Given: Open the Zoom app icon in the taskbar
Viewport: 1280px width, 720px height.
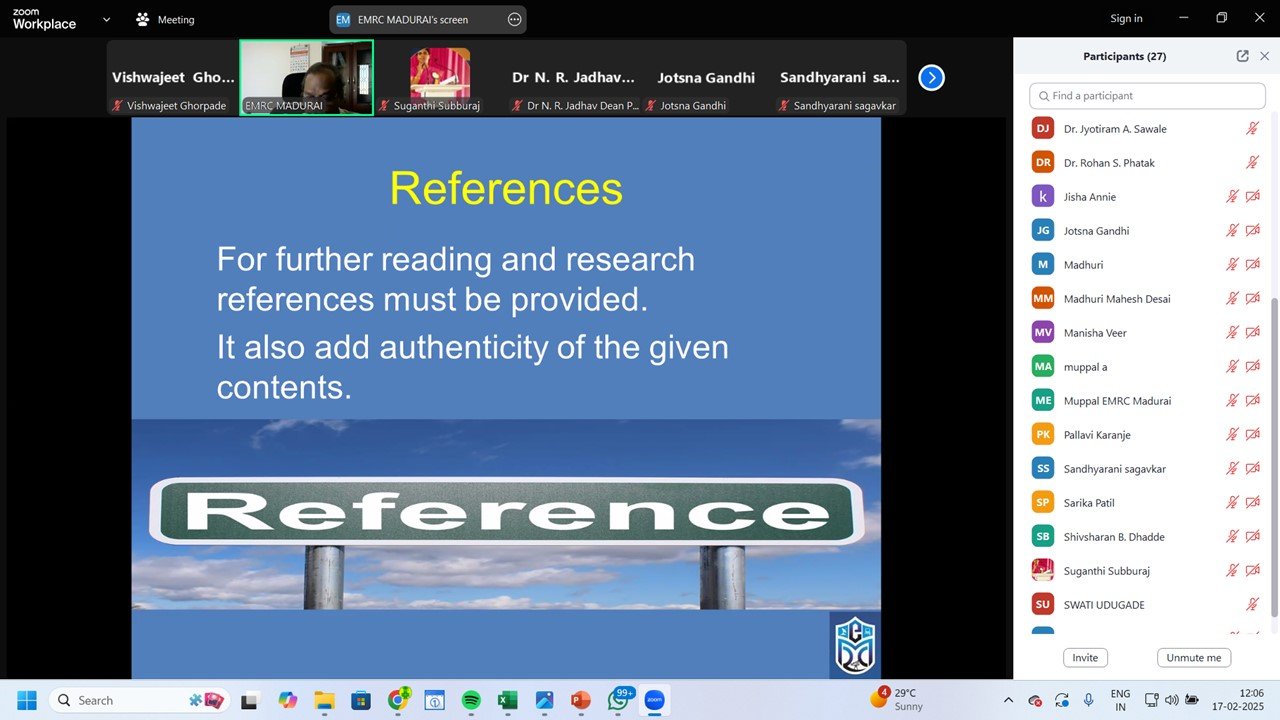Looking at the screenshot, I should point(654,700).
